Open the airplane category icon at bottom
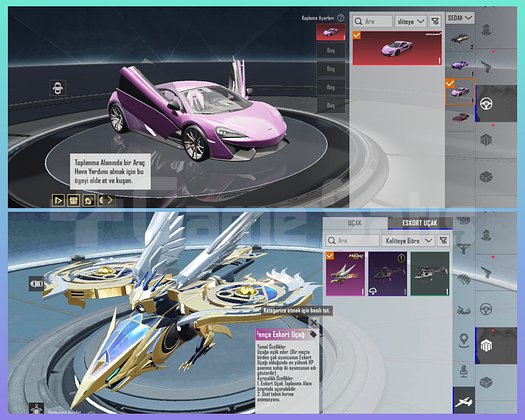Viewport: 525px width, 420px height. 464,401
